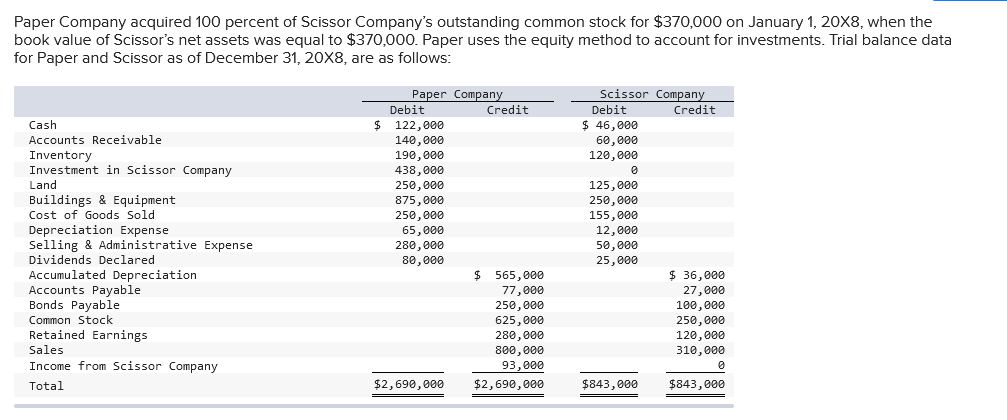Click Paper's accounts payable 77,000

[x=523, y=290]
